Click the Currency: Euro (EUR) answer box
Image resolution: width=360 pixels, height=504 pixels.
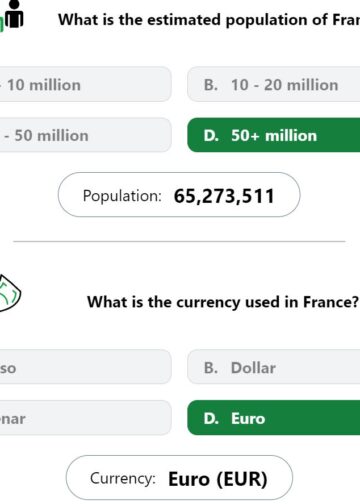click(179, 477)
